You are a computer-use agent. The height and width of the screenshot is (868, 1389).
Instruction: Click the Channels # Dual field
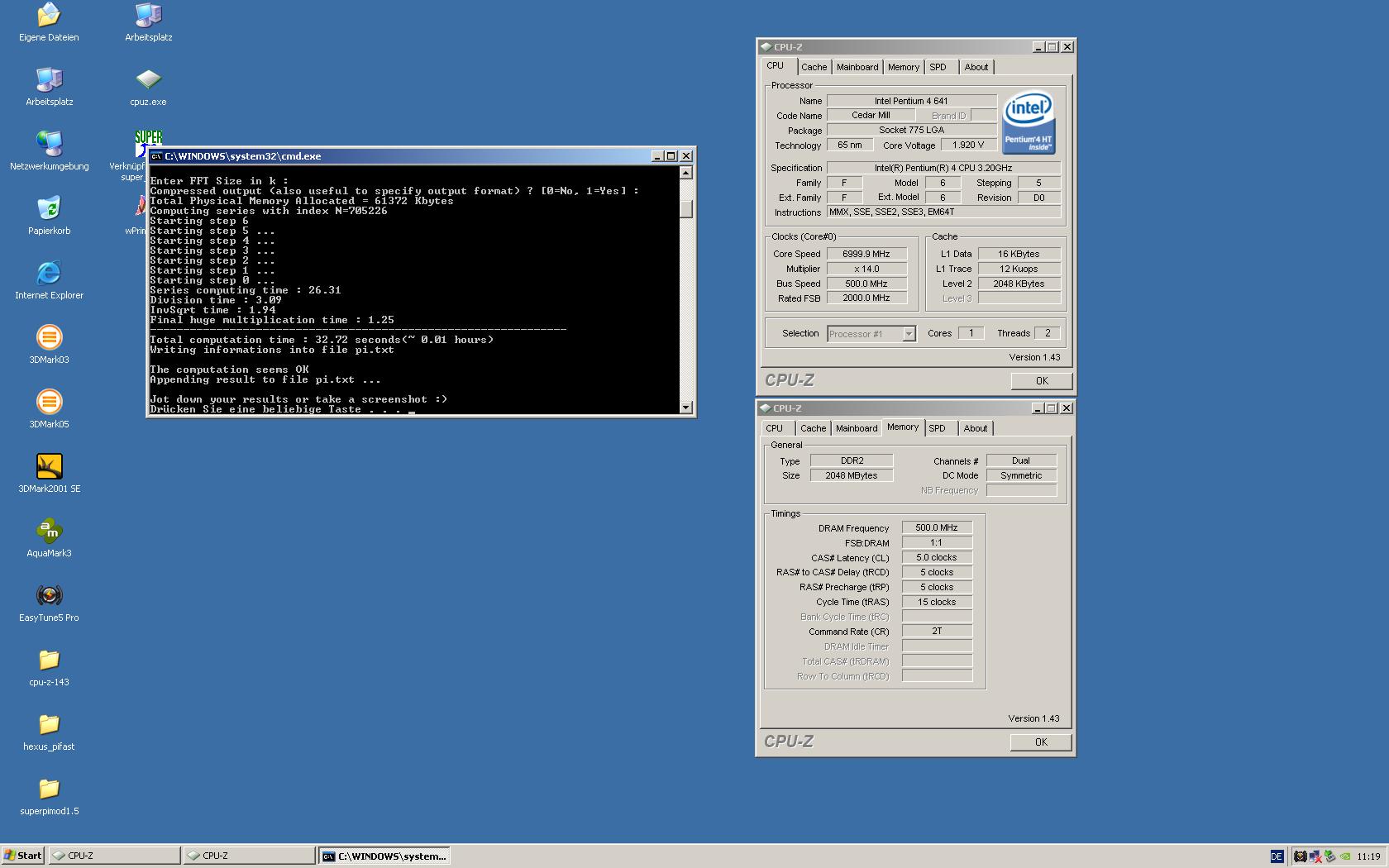1021,460
